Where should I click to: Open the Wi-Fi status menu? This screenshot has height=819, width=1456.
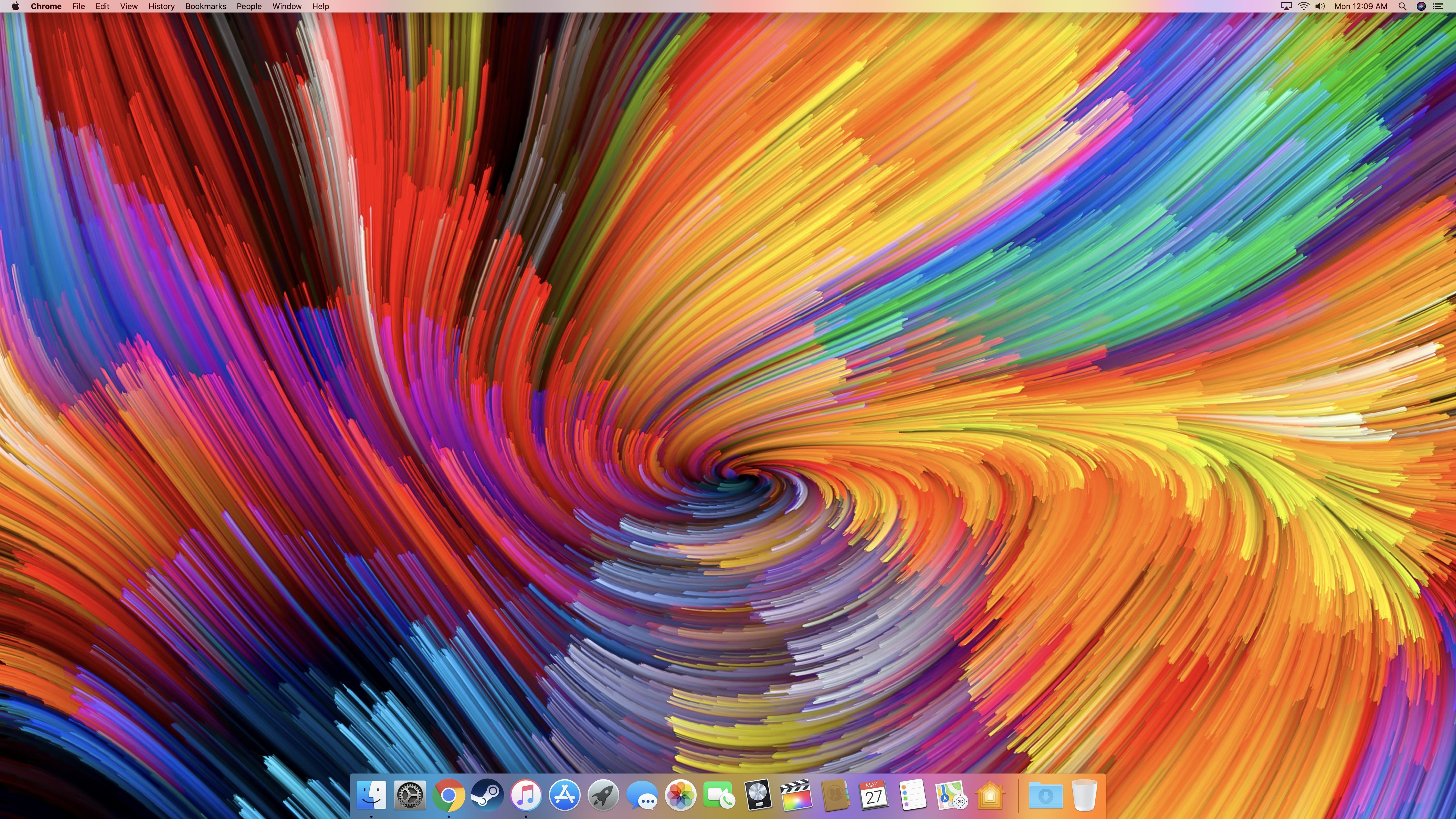point(1303,6)
